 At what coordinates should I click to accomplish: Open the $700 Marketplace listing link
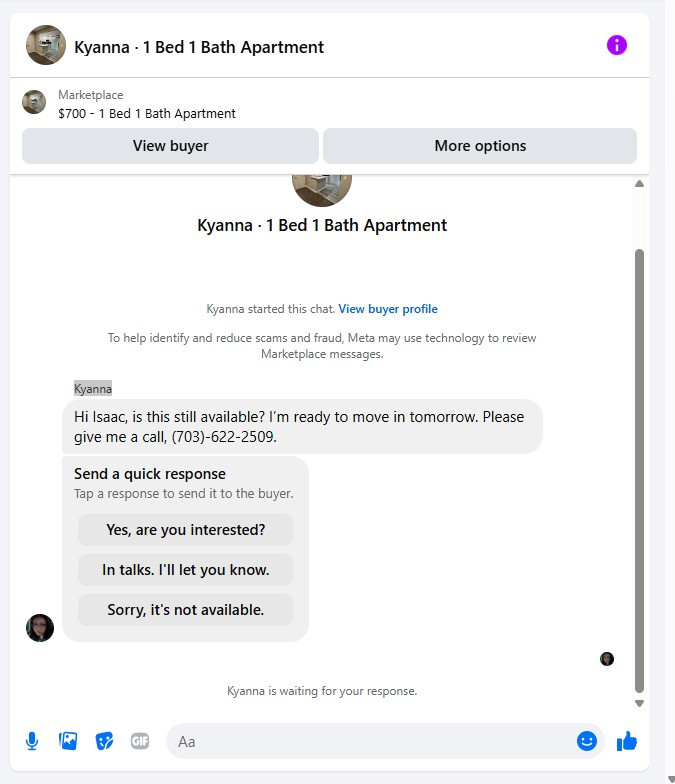tap(146, 114)
